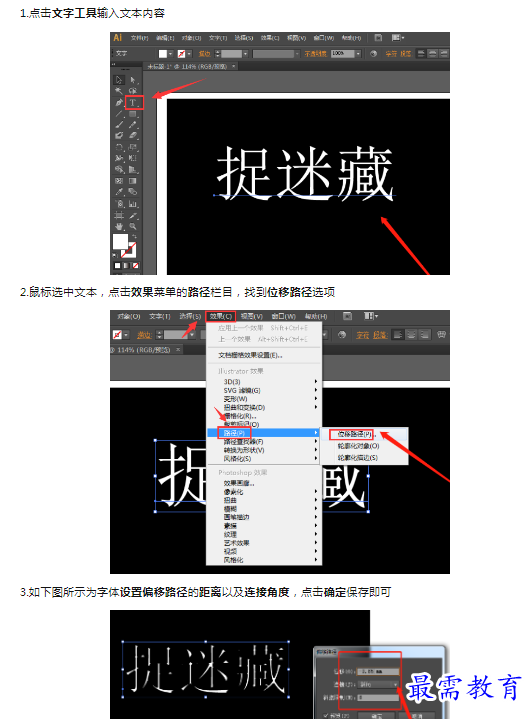530x719 pixels.
Task: Open 编辑(E) menu in first screenshot
Action: click(165, 38)
